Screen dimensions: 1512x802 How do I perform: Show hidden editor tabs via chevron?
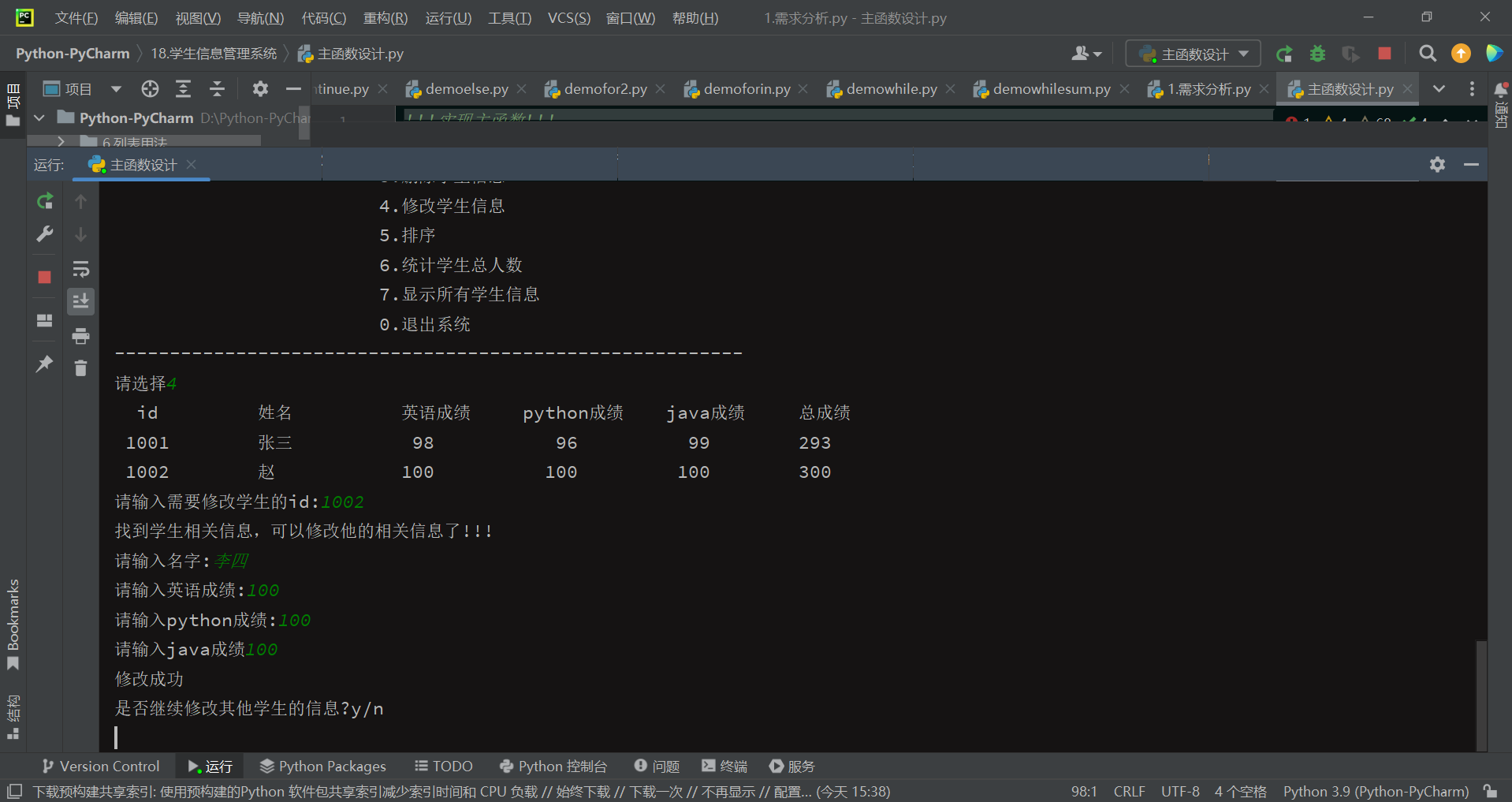(x=1439, y=88)
